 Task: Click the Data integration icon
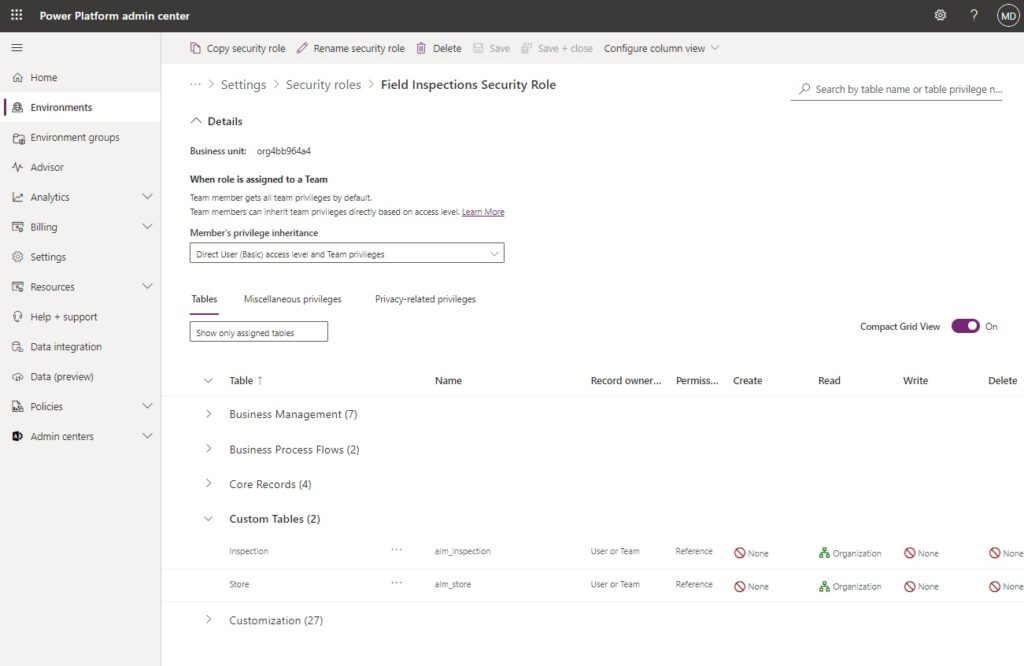point(18,347)
